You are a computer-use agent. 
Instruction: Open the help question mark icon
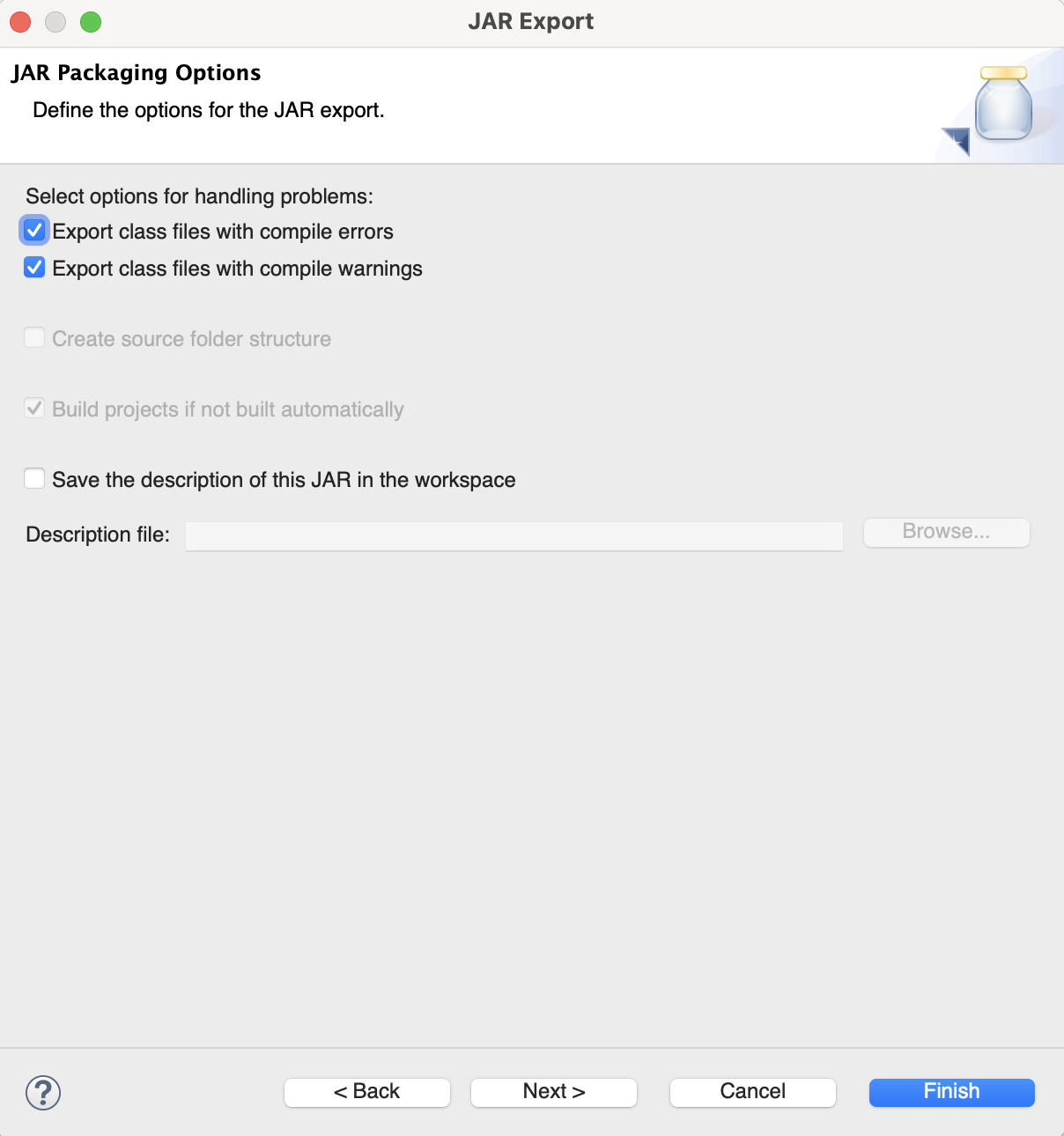pos(43,1093)
